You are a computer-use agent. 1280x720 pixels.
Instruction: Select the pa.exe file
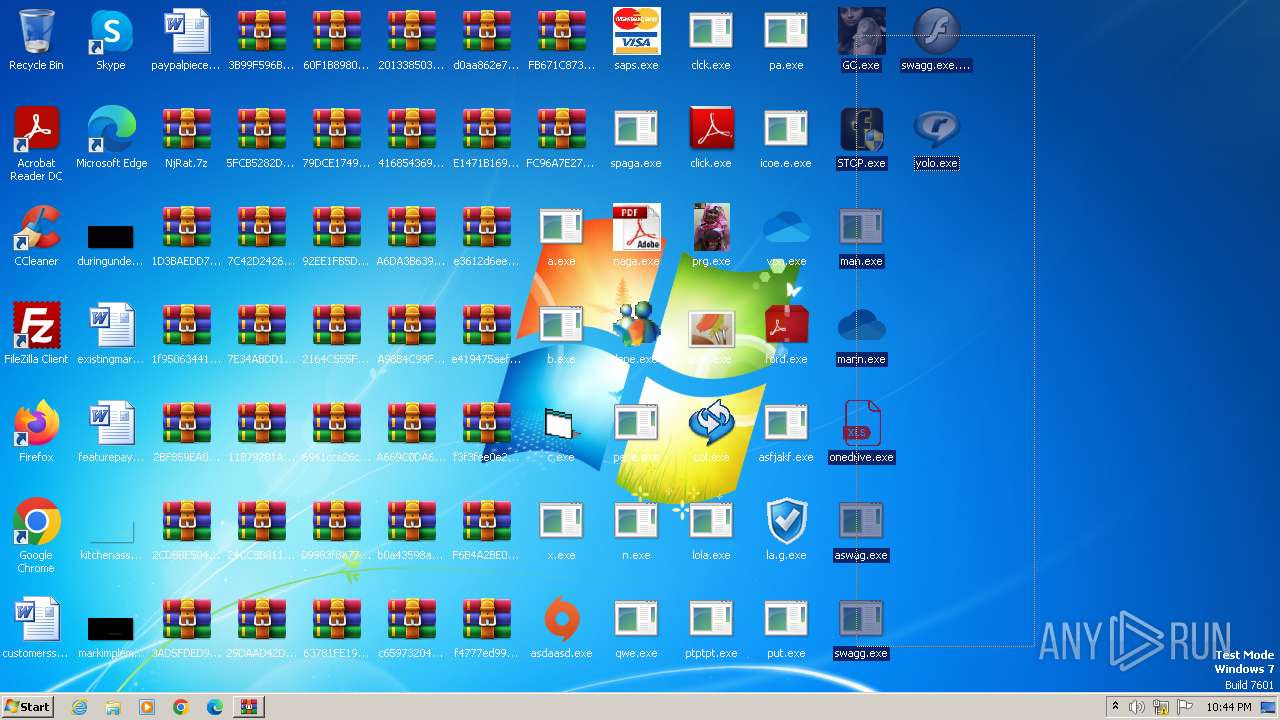tap(786, 40)
